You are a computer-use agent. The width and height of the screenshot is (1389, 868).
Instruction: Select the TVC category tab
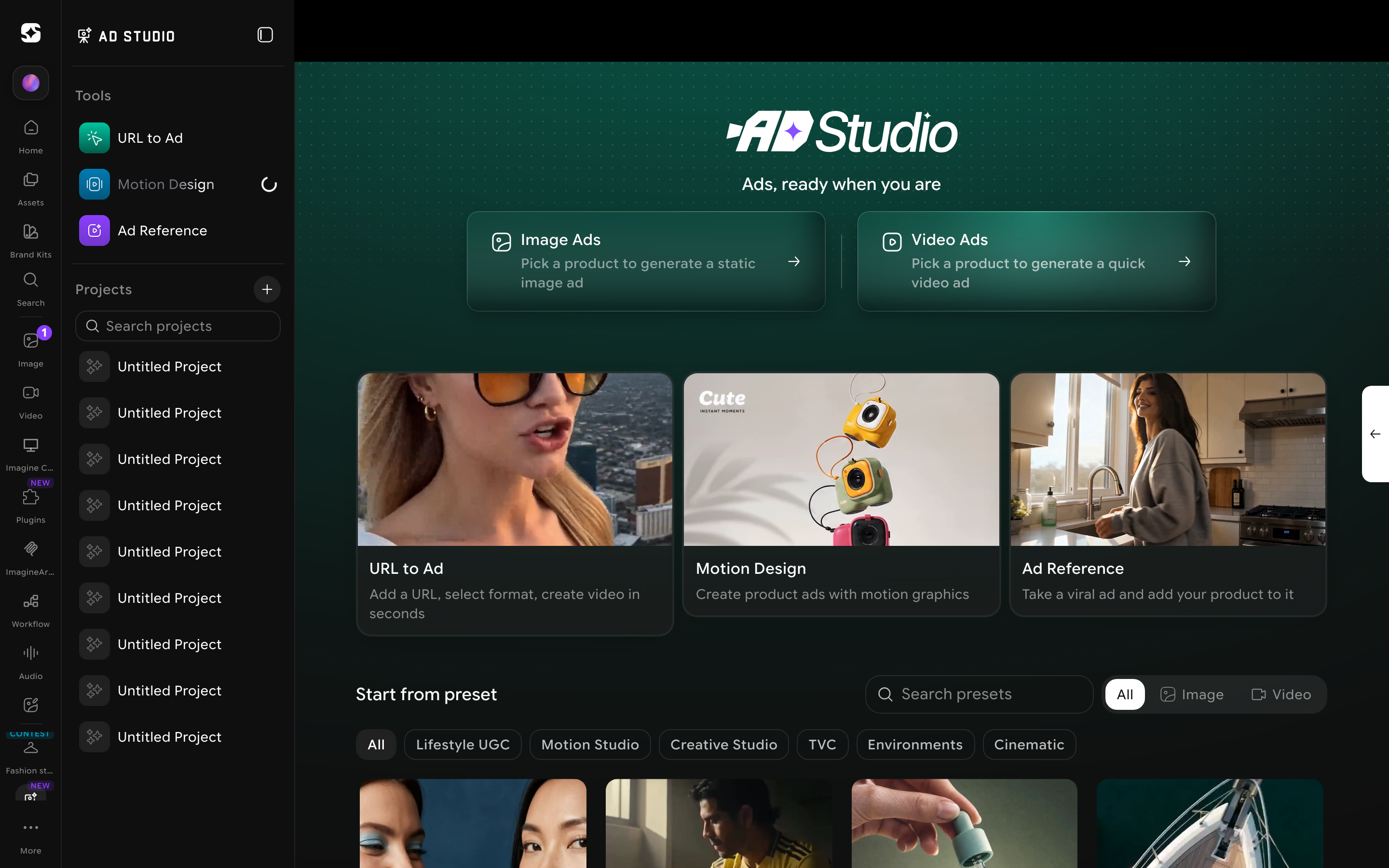tap(822, 745)
